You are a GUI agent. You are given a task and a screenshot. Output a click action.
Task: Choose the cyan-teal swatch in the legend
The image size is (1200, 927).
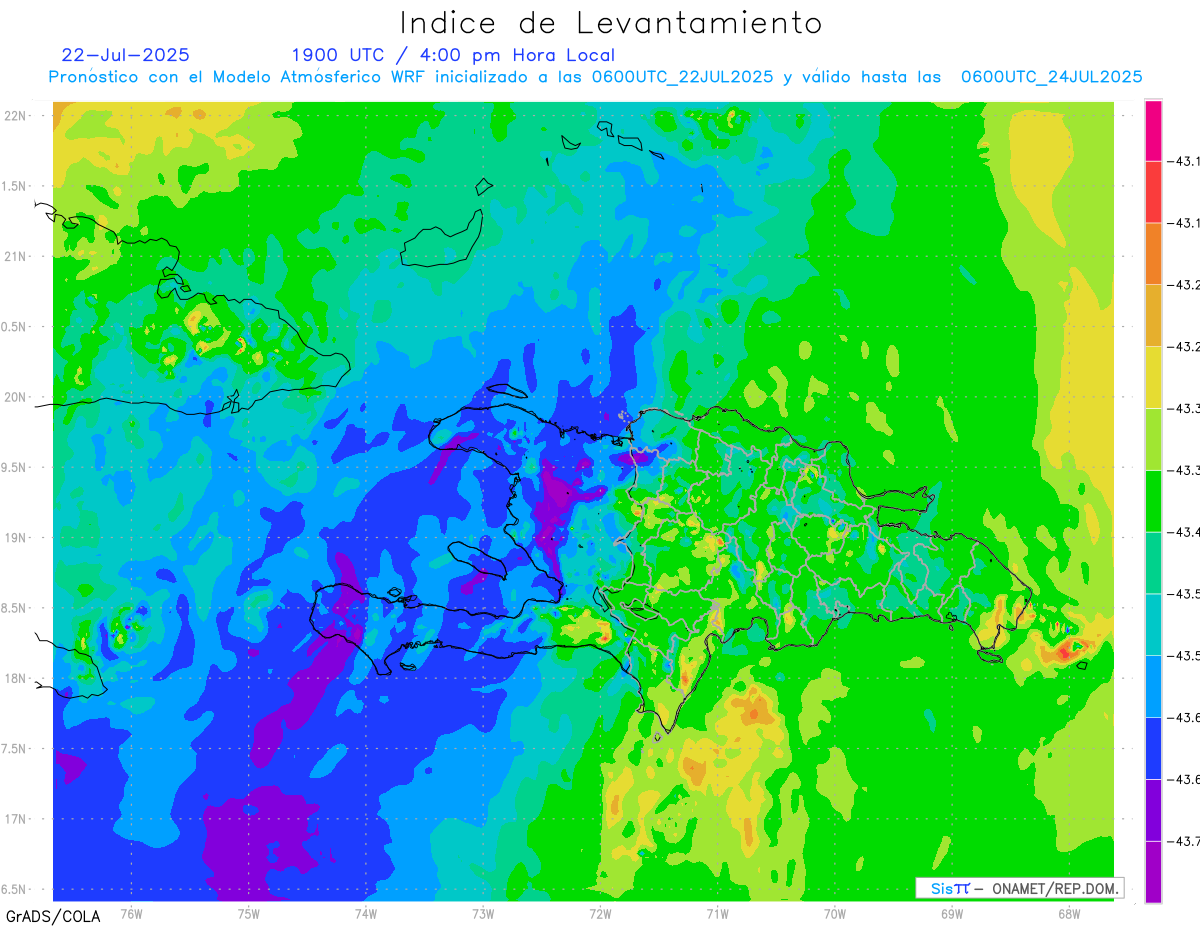coord(1153,624)
